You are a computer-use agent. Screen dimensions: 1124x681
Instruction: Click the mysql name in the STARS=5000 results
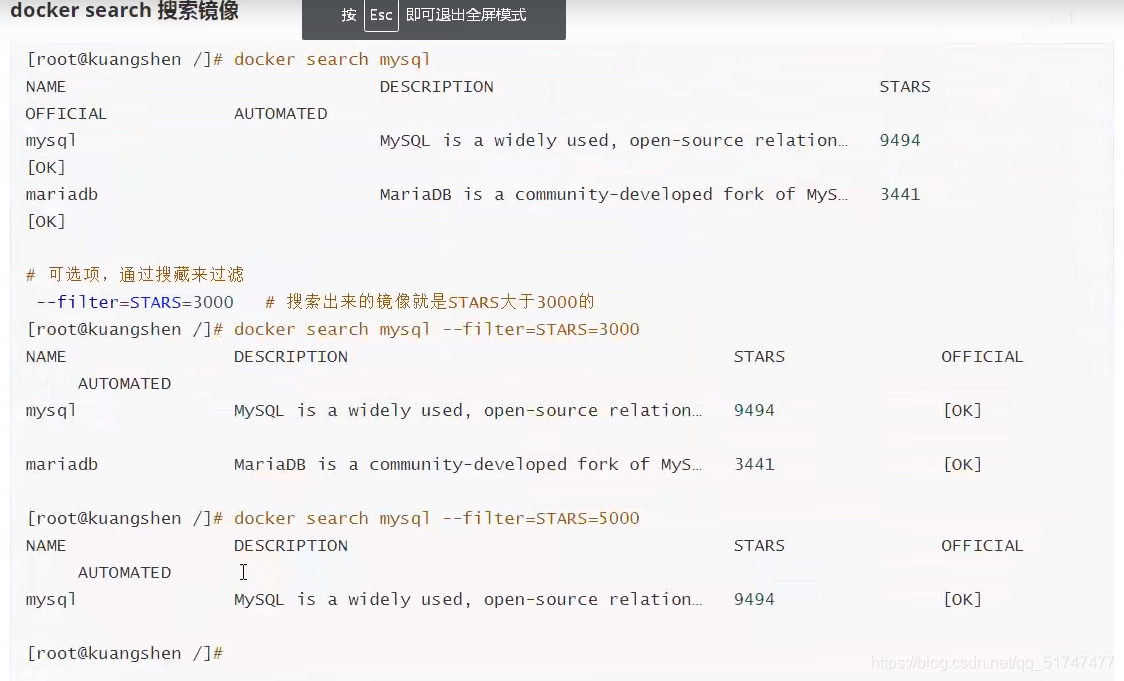[x=51, y=600]
